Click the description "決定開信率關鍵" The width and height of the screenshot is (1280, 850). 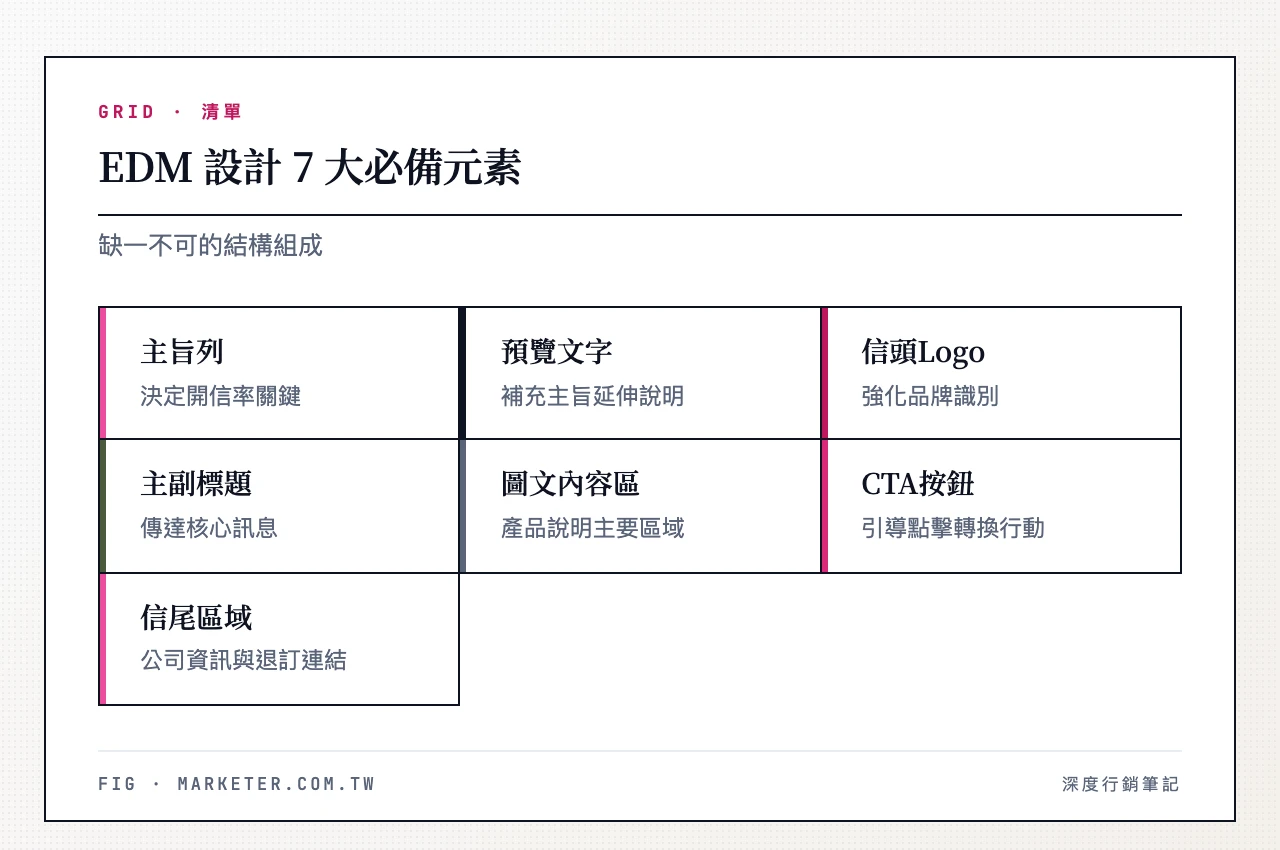tap(220, 396)
